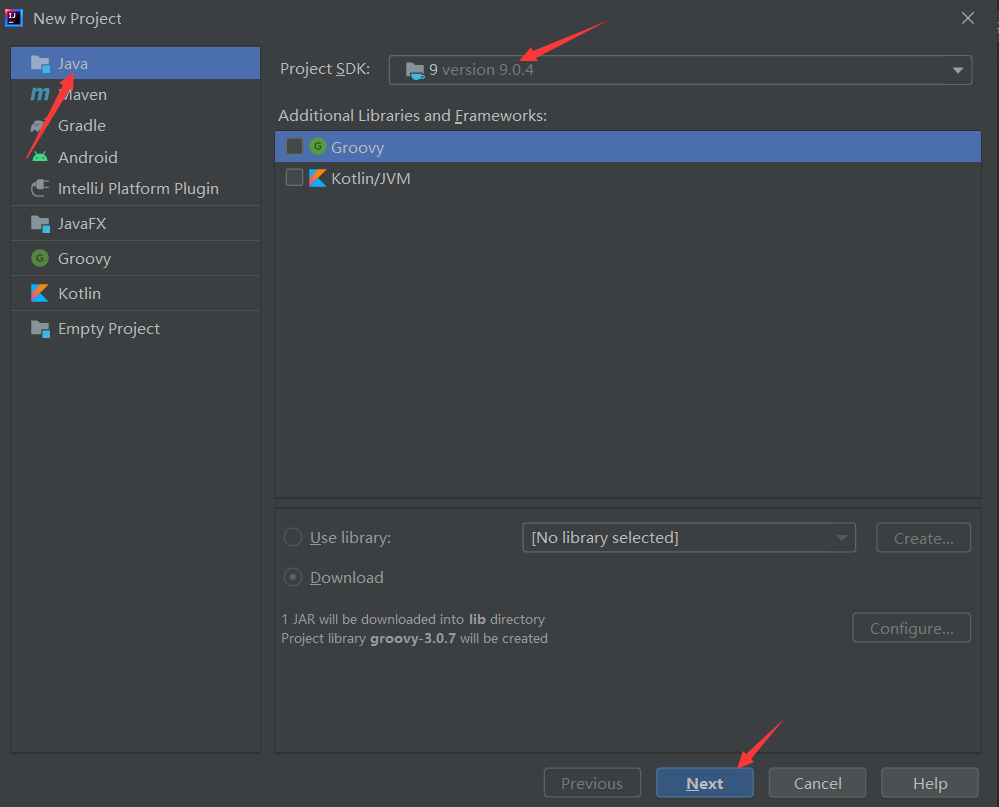
Task: Click the 'Project SDK:' label
Action: pyautogui.click(x=325, y=69)
